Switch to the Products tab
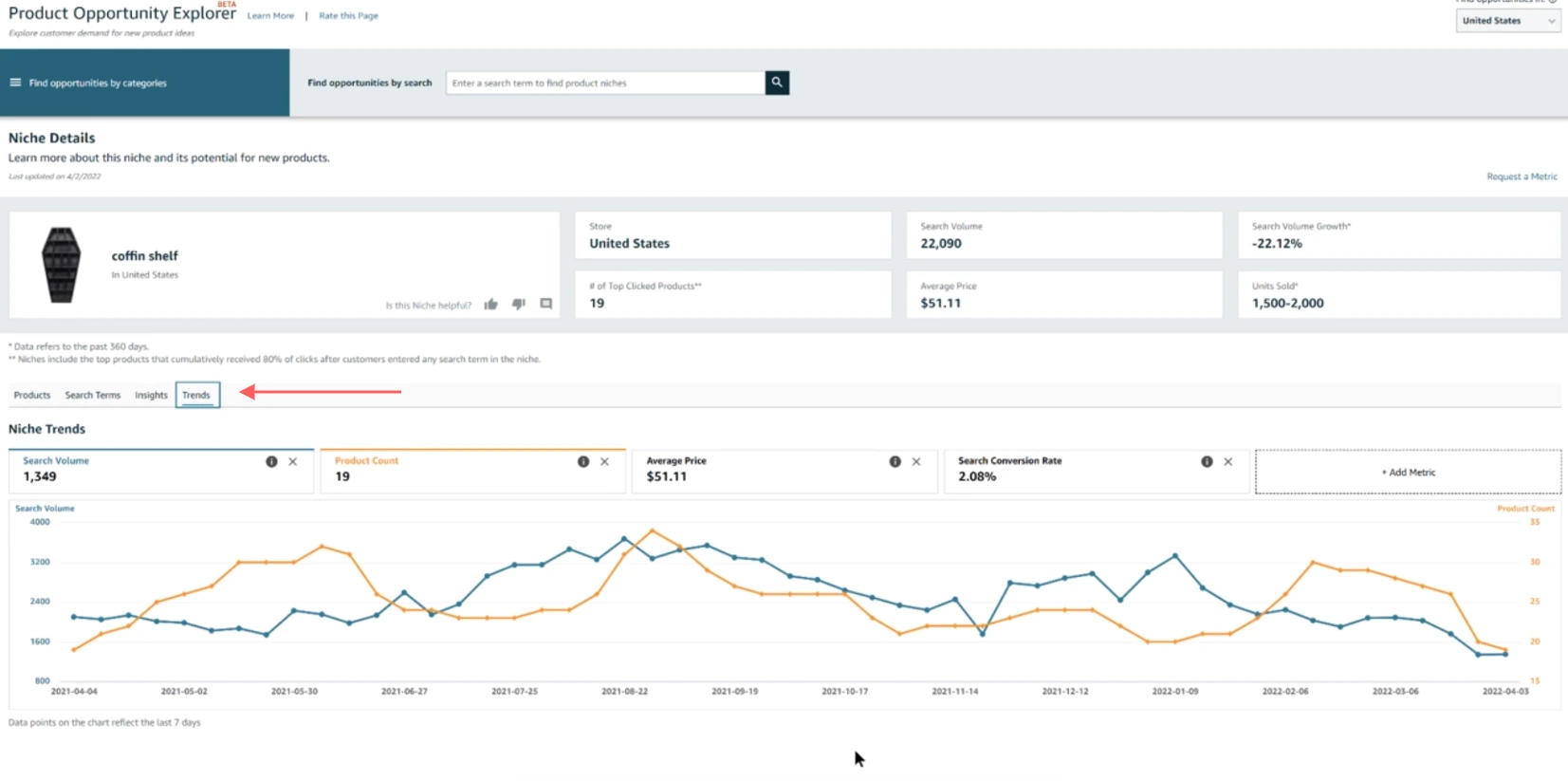1568x781 pixels. coord(32,395)
